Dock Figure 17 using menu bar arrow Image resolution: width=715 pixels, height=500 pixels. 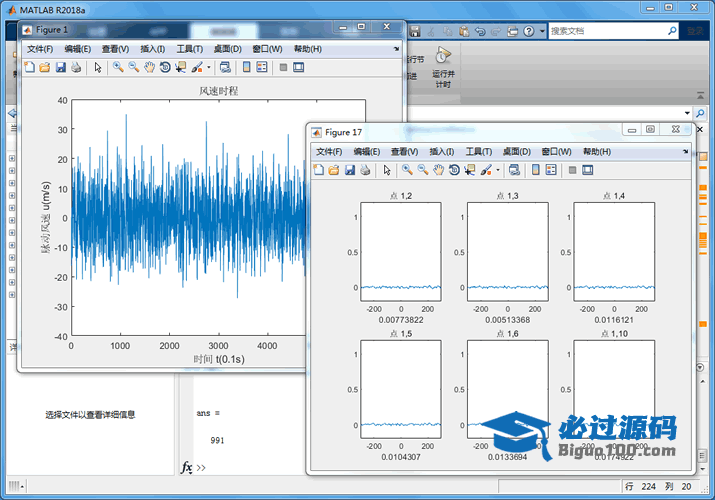click(685, 151)
